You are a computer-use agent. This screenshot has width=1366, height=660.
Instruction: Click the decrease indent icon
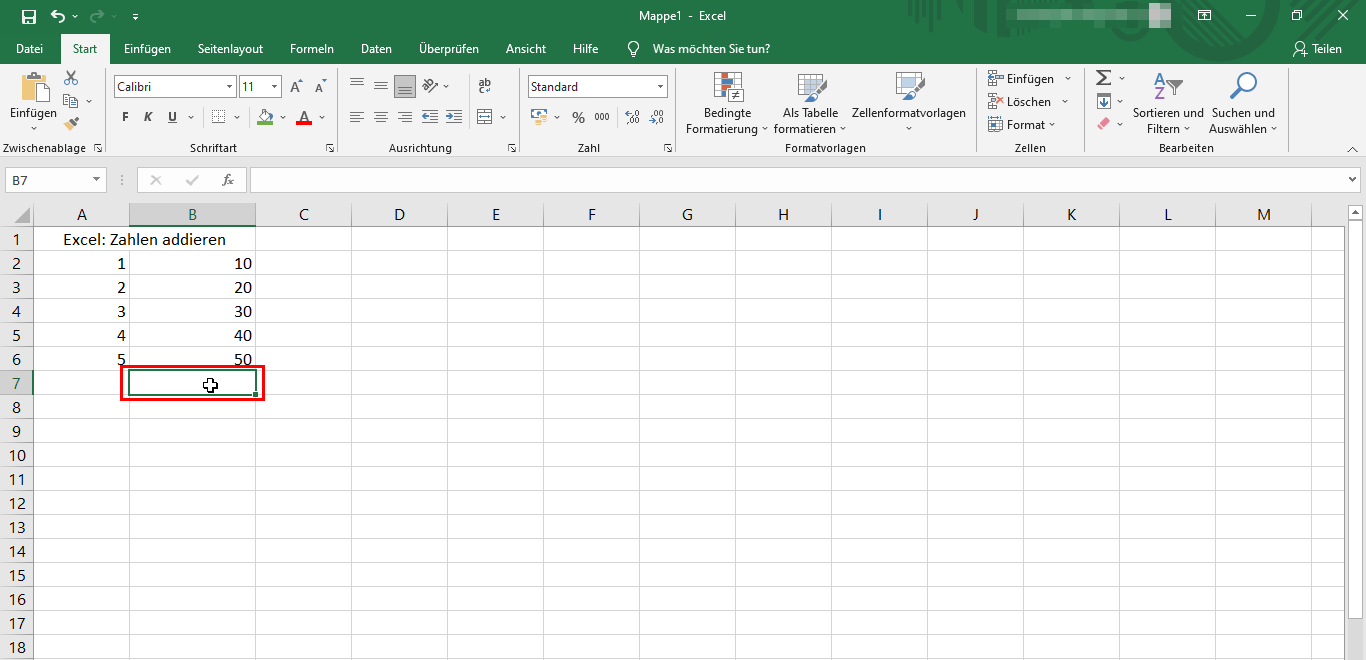430,117
